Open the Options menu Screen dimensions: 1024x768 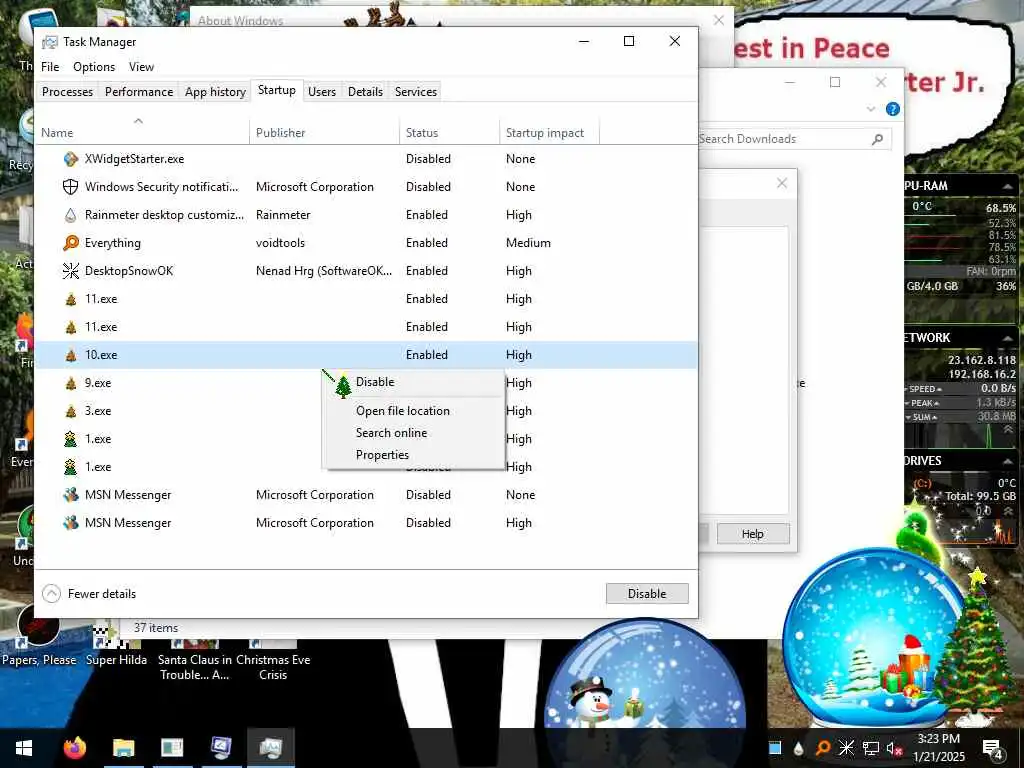click(94, 67)
